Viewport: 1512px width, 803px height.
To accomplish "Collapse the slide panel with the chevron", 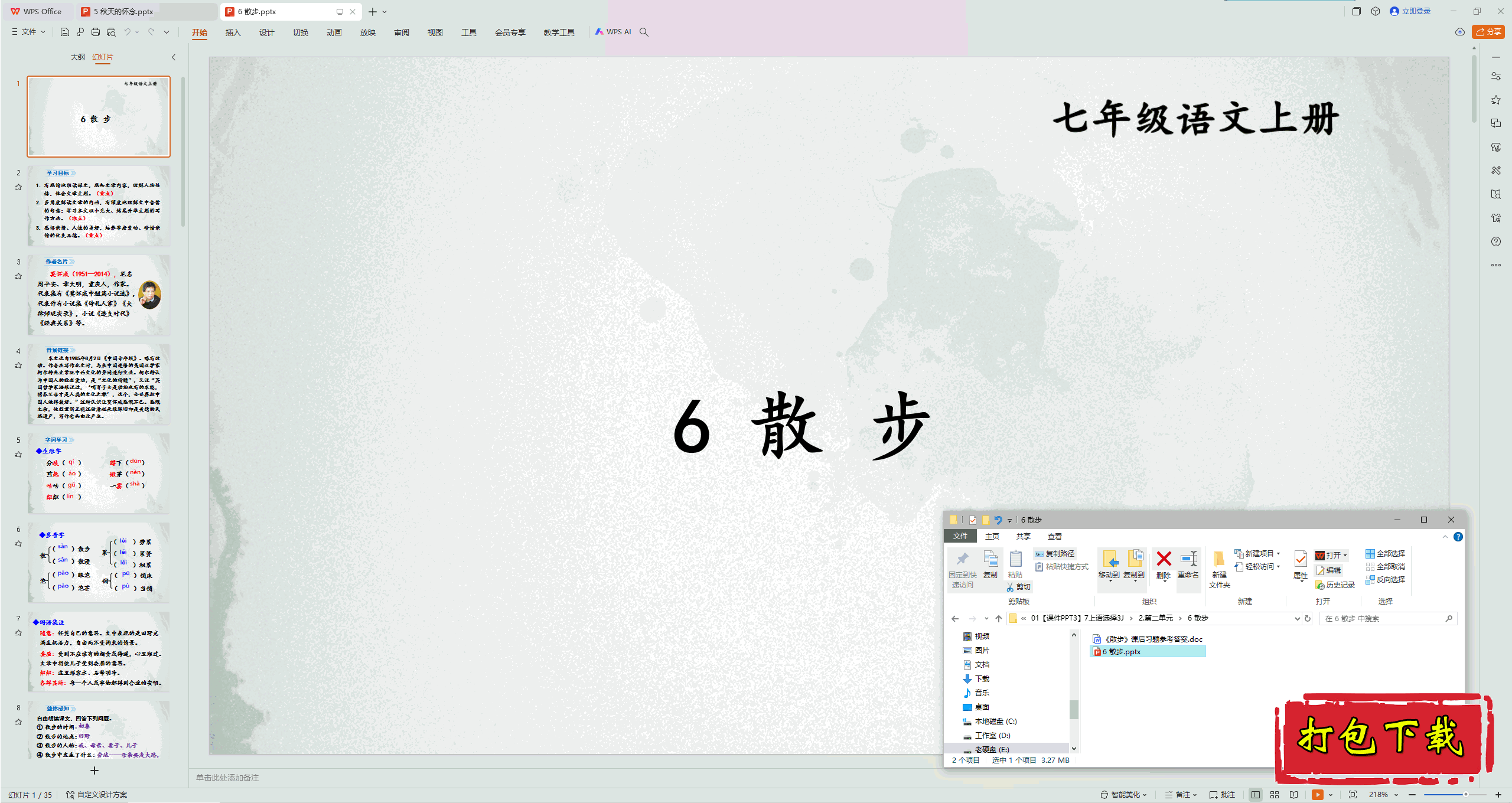I will pyautogui.click(x=174, y=57).
